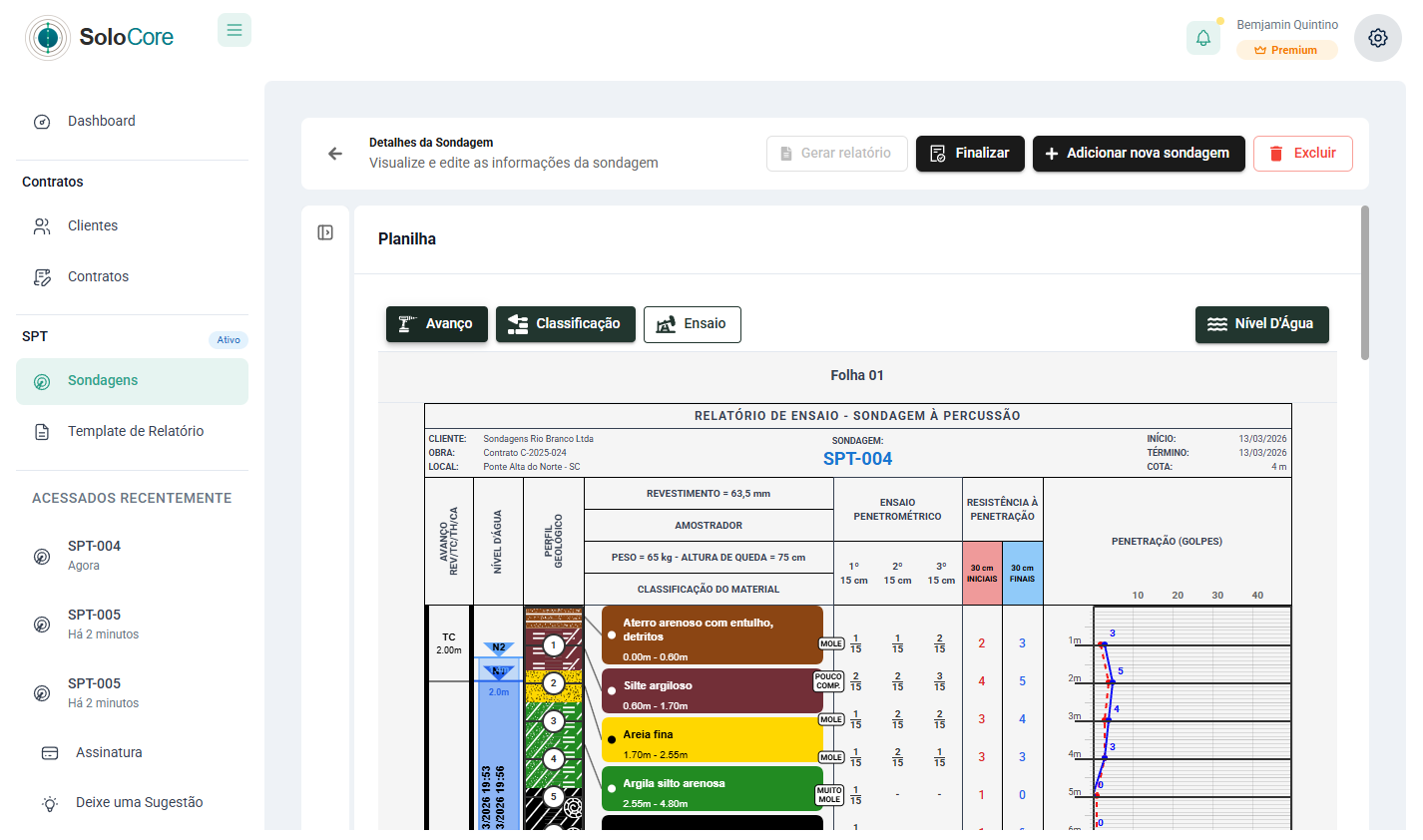Click the SPT-004 sondagem title
Viewport: 1423px width, 840px height.
(x=857, y=459)
